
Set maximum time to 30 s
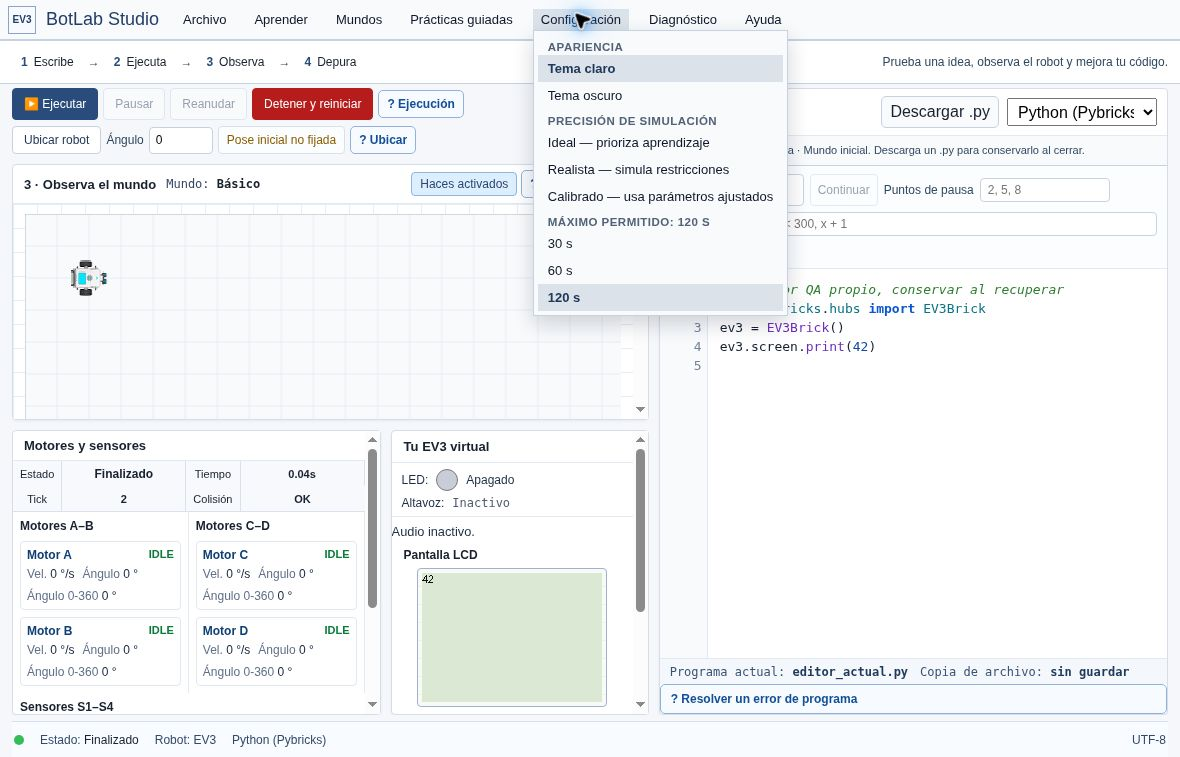[660, 244]
